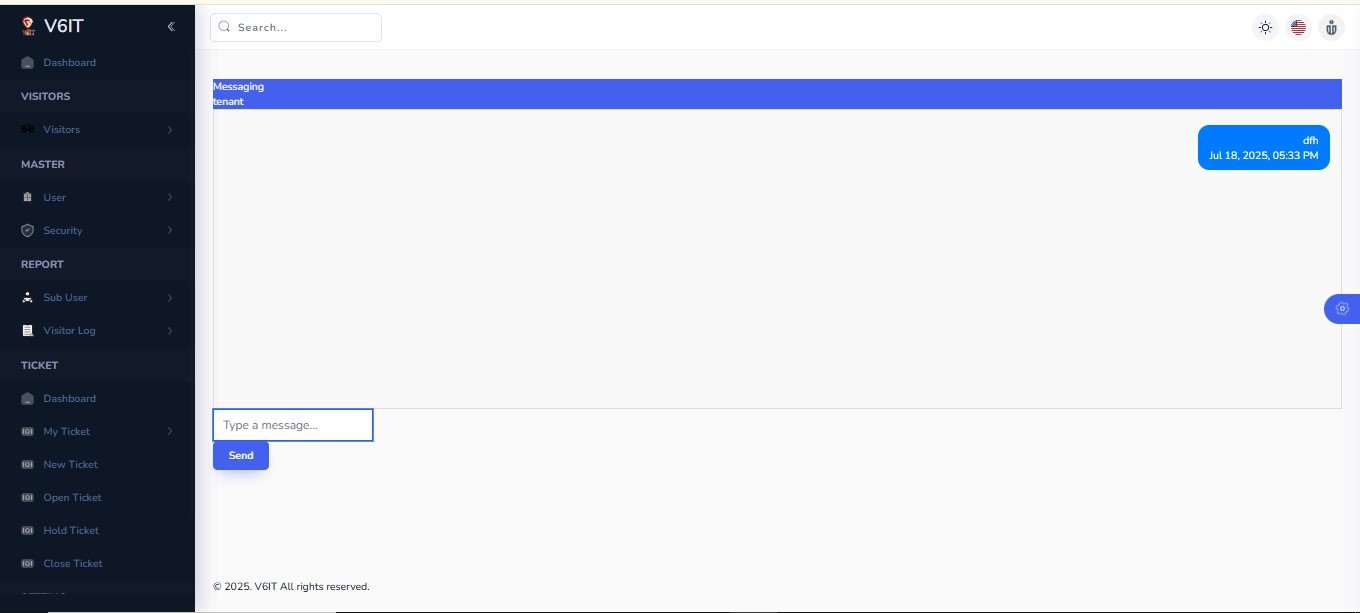The image size is (1360, 613).
Task: Click the Send button
Action: pyautogui.click(x=241, y=455)
